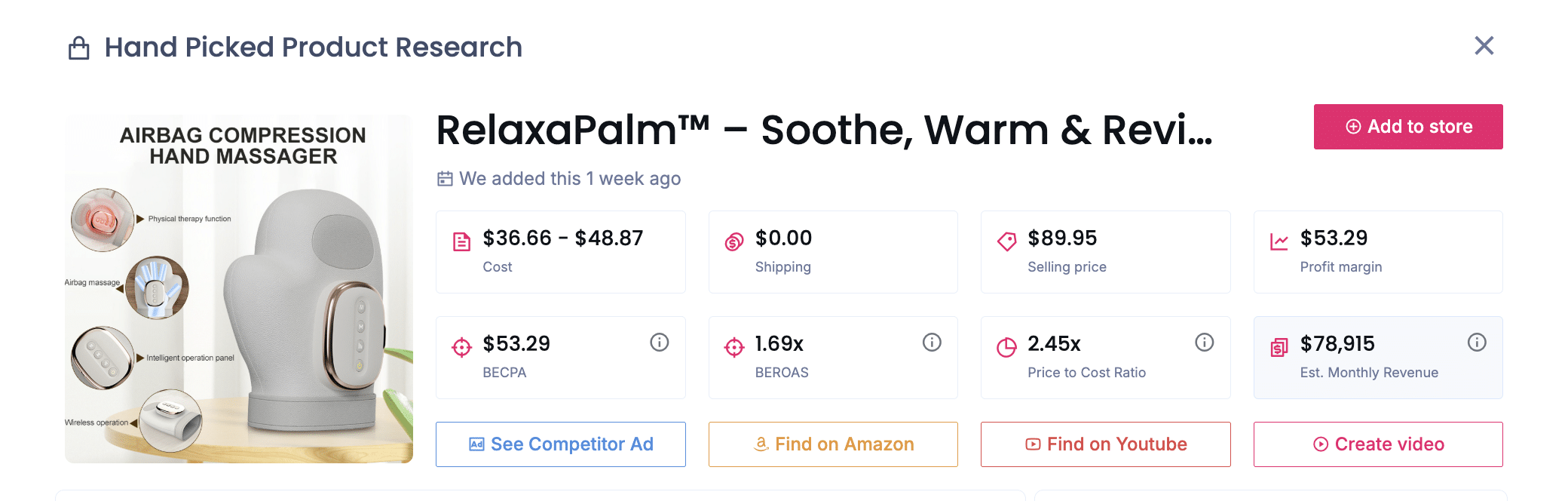
Task: Click Create video button
Action: (1378, 444)
